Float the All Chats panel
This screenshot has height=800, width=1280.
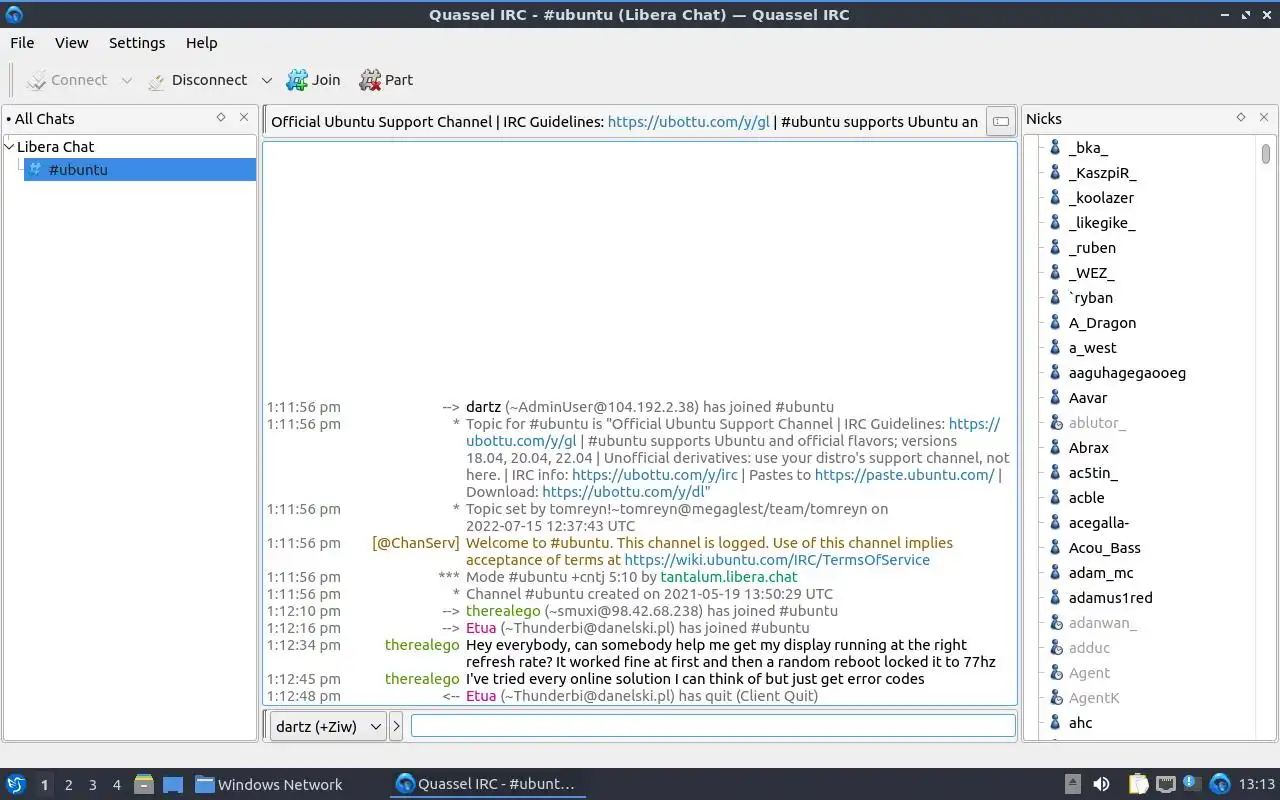[221, 118]
